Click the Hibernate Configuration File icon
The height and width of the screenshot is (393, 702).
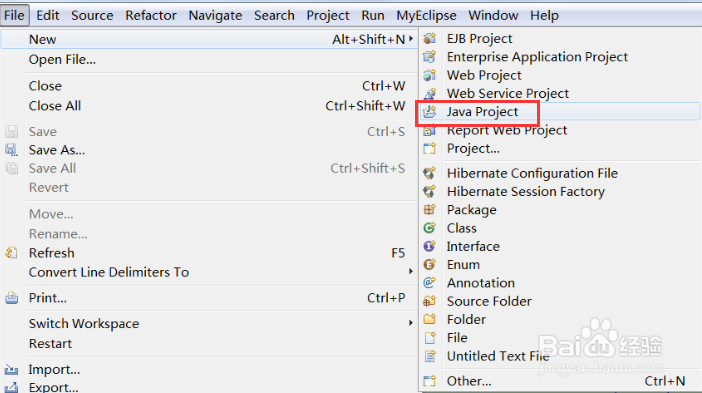pos(430,173)
